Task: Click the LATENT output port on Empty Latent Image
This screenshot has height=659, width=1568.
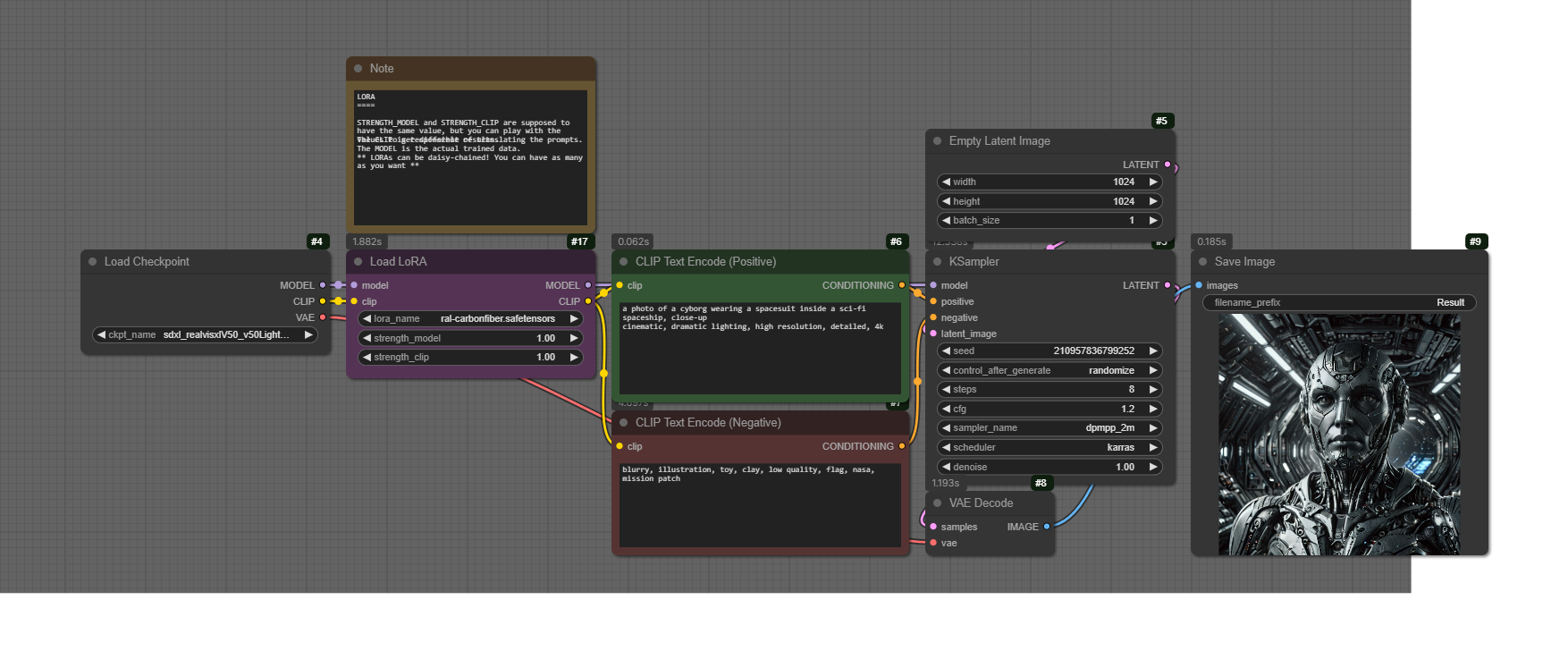Action: pos(1168,165)
